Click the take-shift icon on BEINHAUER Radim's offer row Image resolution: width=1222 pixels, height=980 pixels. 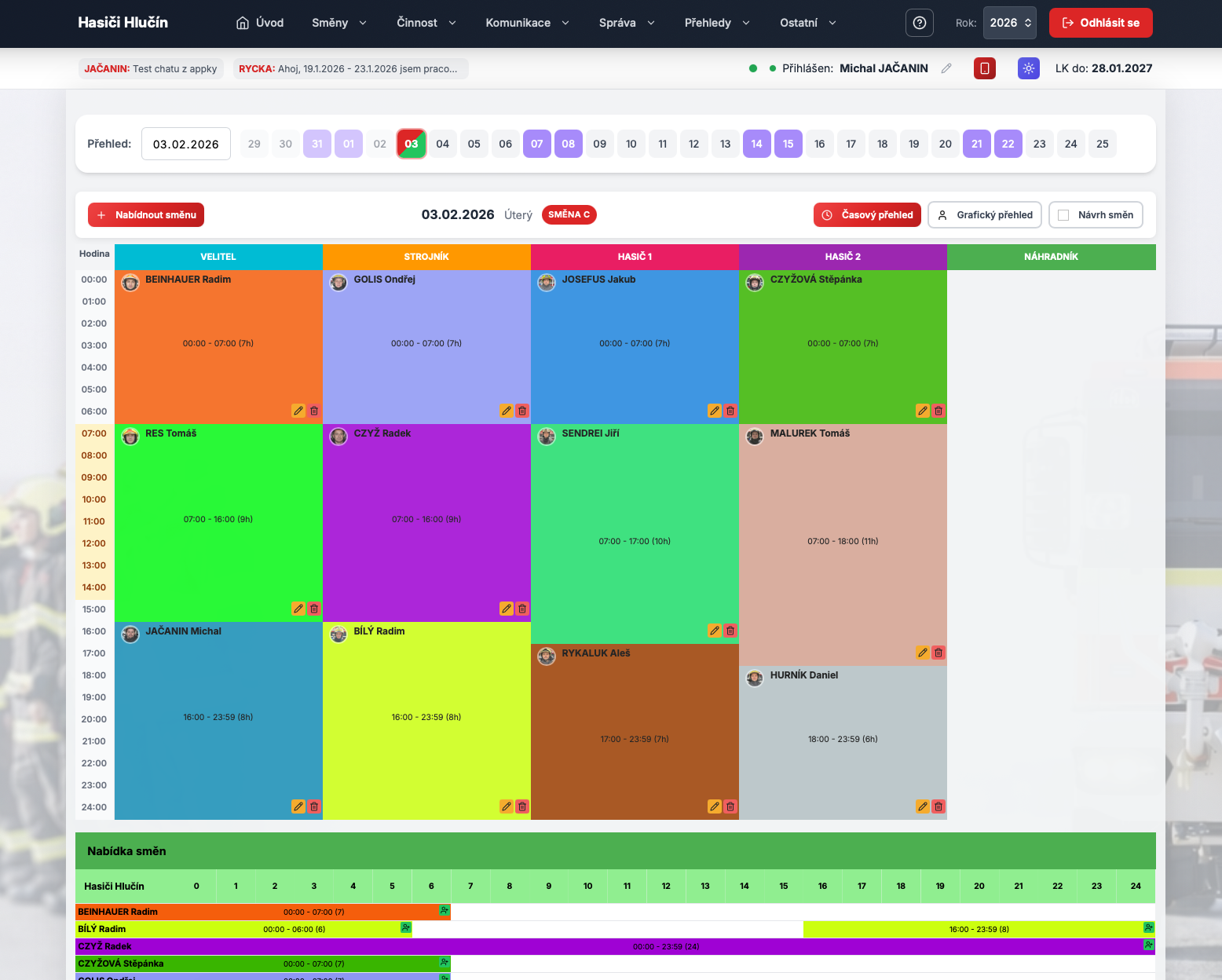click(x=445, y=911)
